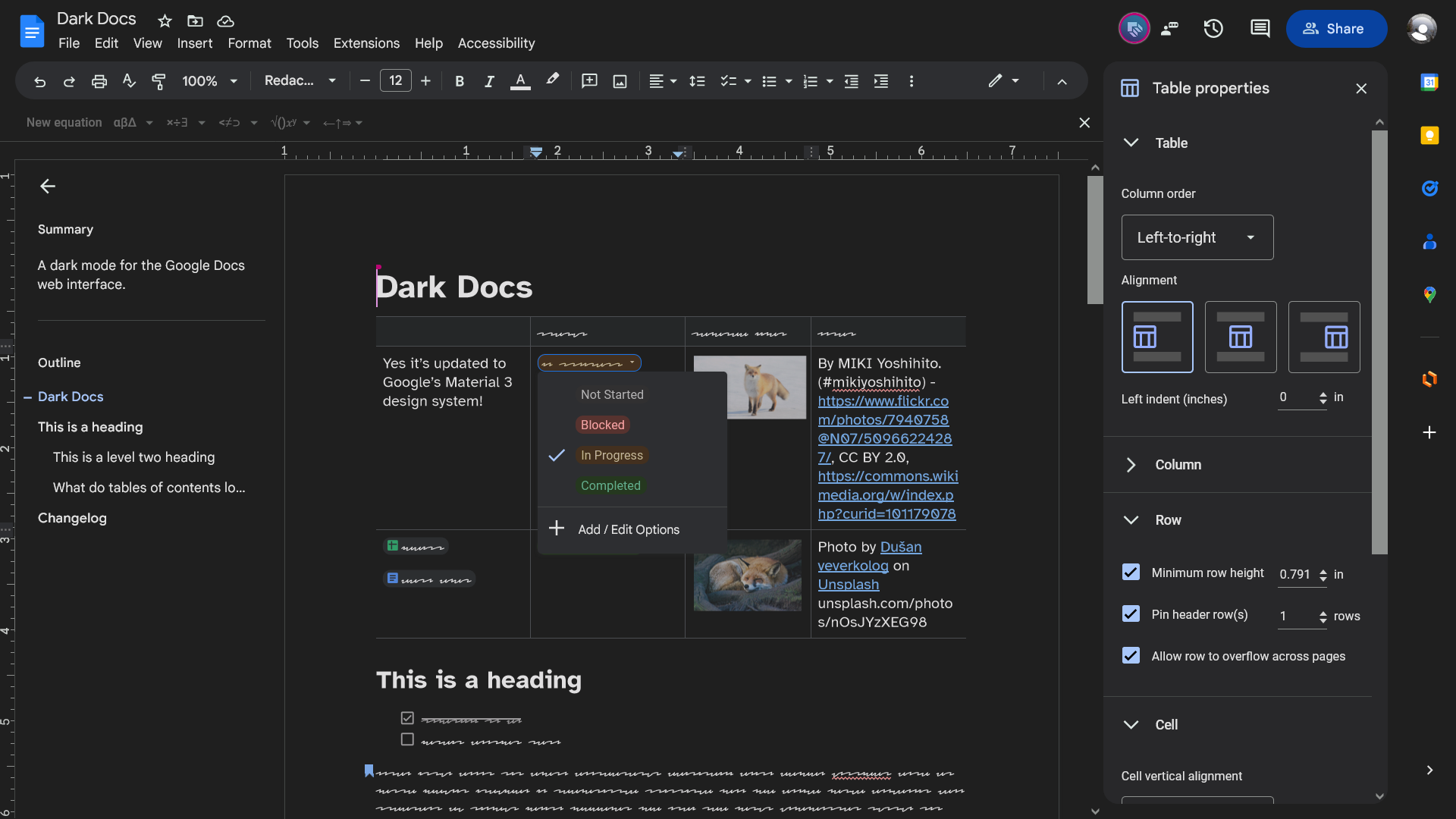The image size is (1456, 819).
Task: Open version history clock icon
Action: [1213, 29]
